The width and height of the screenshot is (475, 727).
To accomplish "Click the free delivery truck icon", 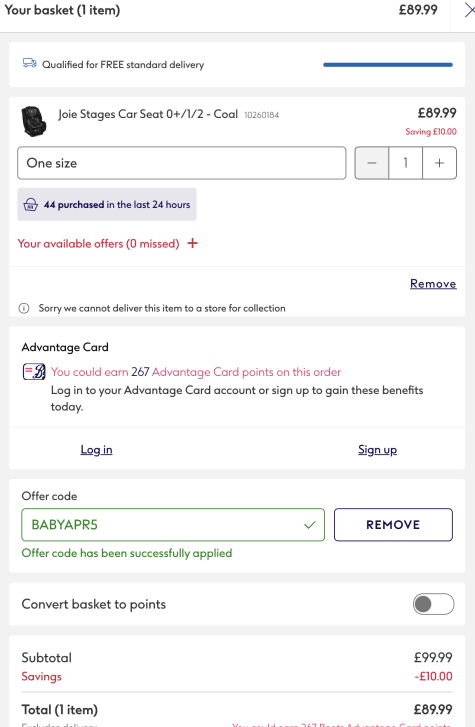I will tap(30, 63).
